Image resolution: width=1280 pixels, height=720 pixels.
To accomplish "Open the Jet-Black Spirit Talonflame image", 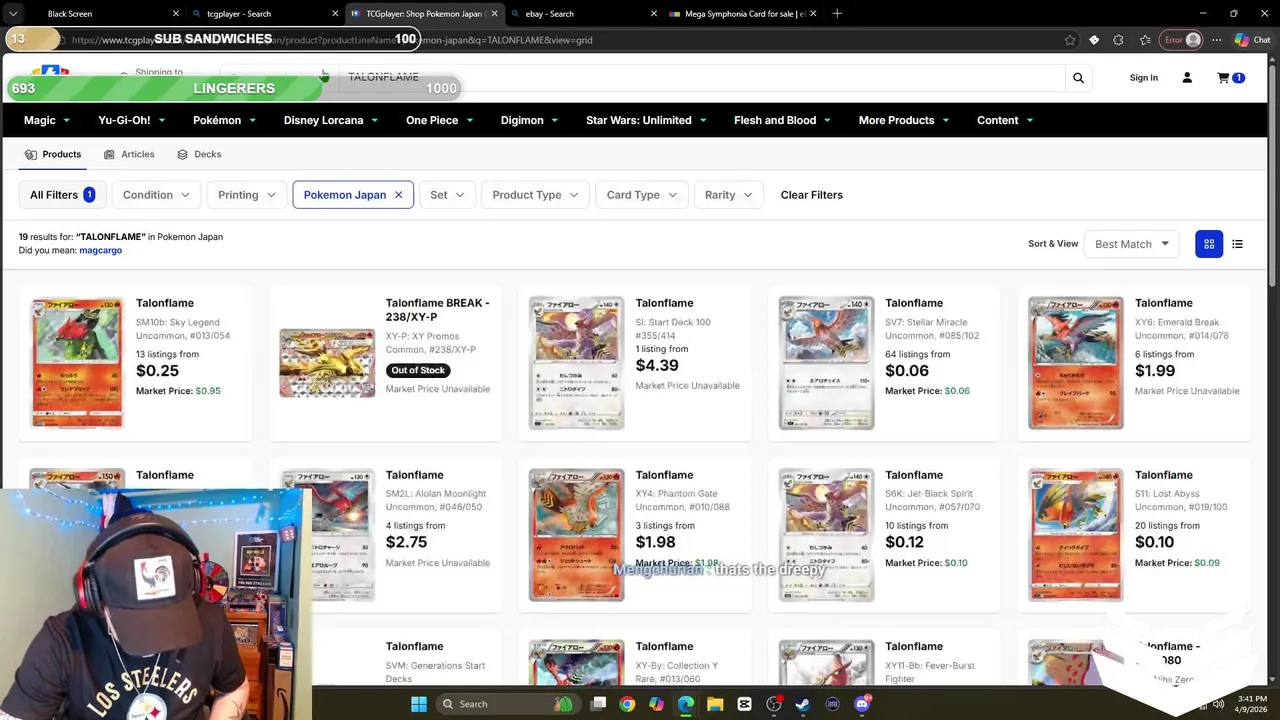I will [826, 534].
